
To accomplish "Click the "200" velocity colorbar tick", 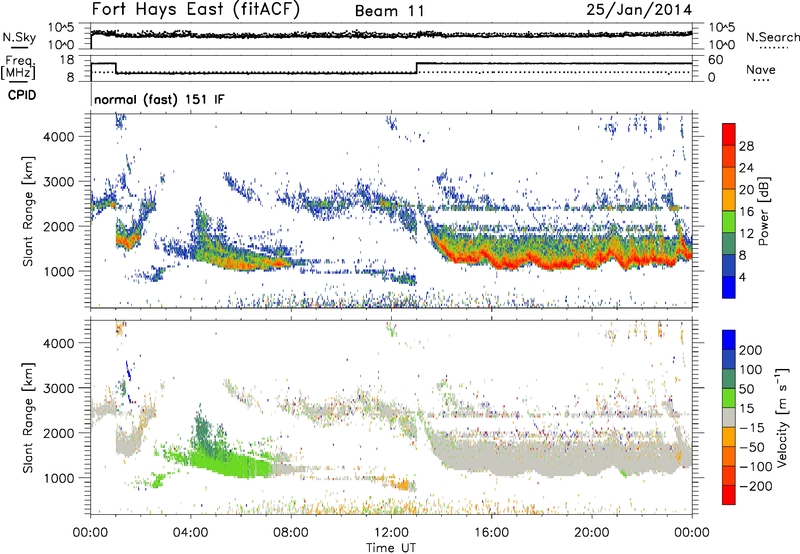I will 751,350.
